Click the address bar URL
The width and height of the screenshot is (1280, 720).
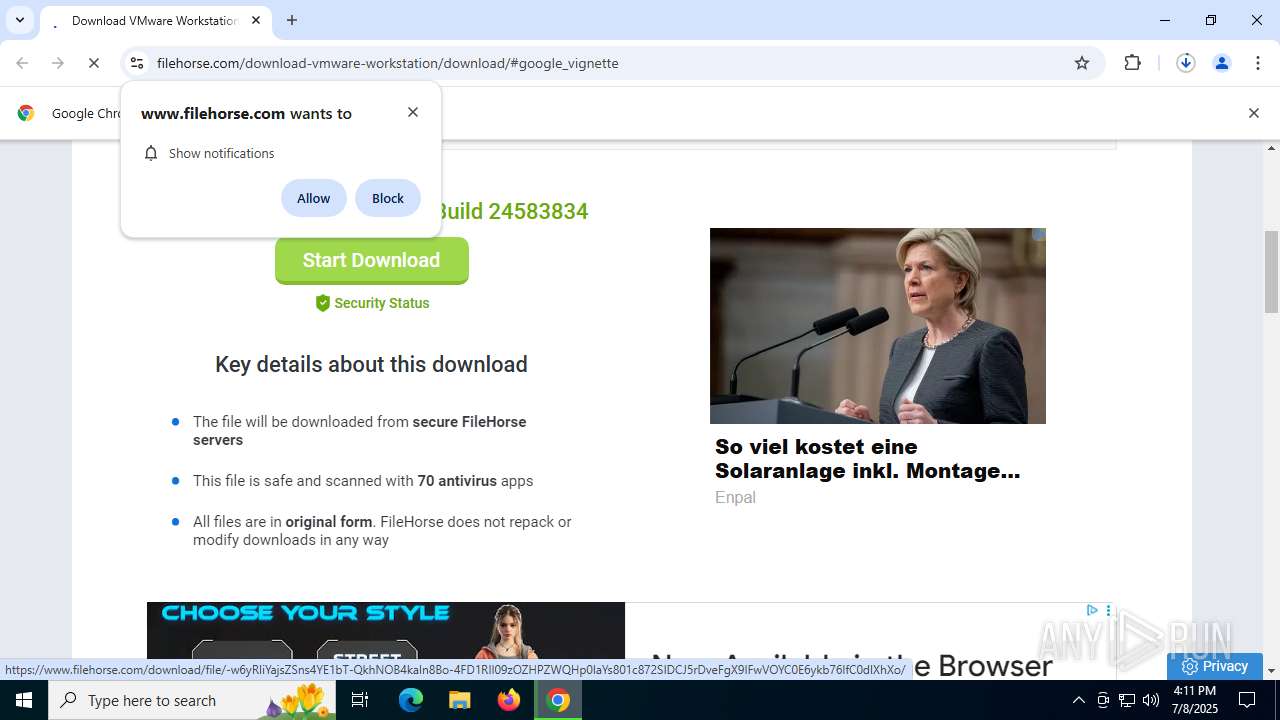[x=388, y=63]
